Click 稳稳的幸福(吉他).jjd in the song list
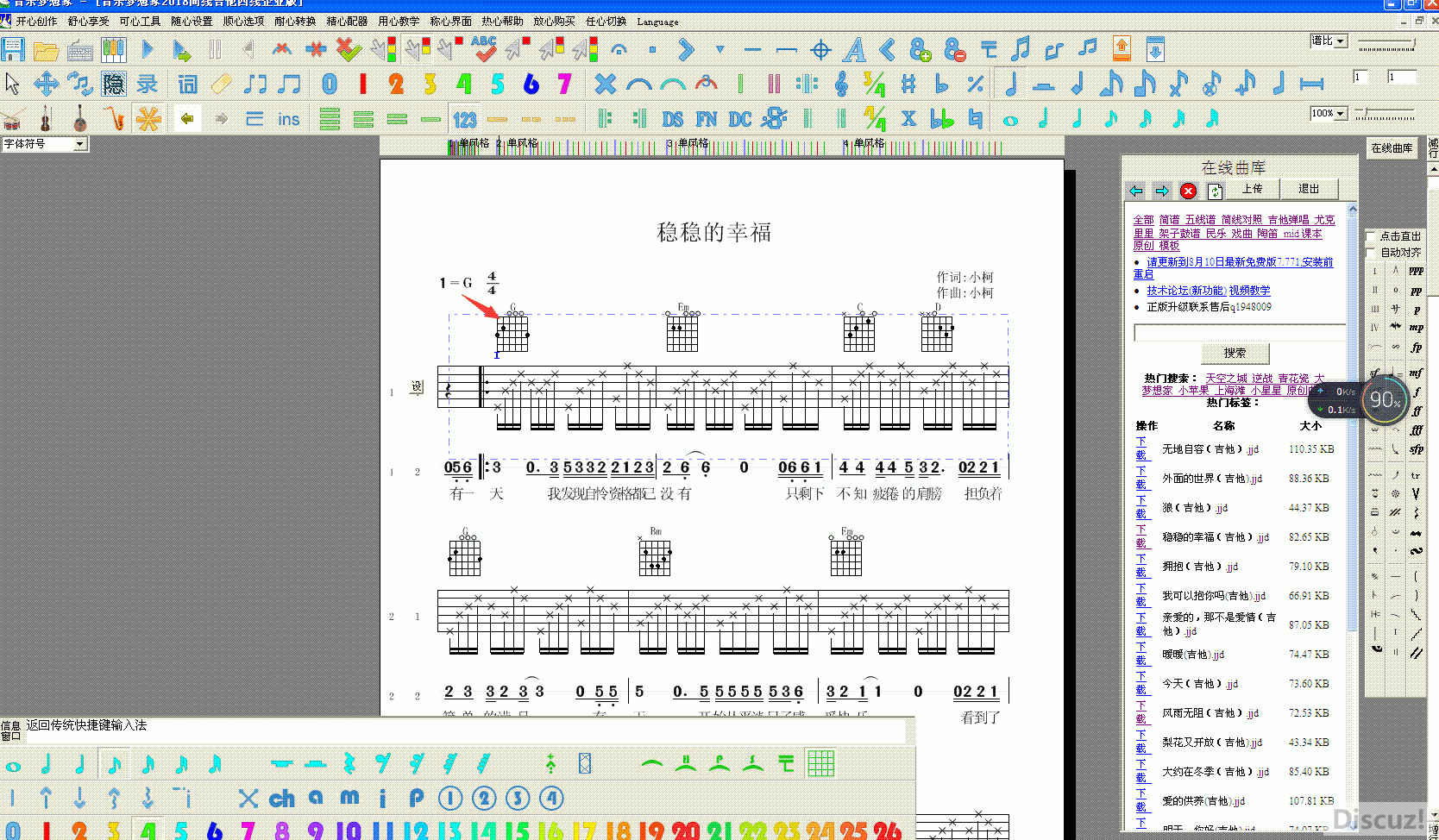The width and height of the screenshot is (1439, 840). click(x=1216, y=537)
